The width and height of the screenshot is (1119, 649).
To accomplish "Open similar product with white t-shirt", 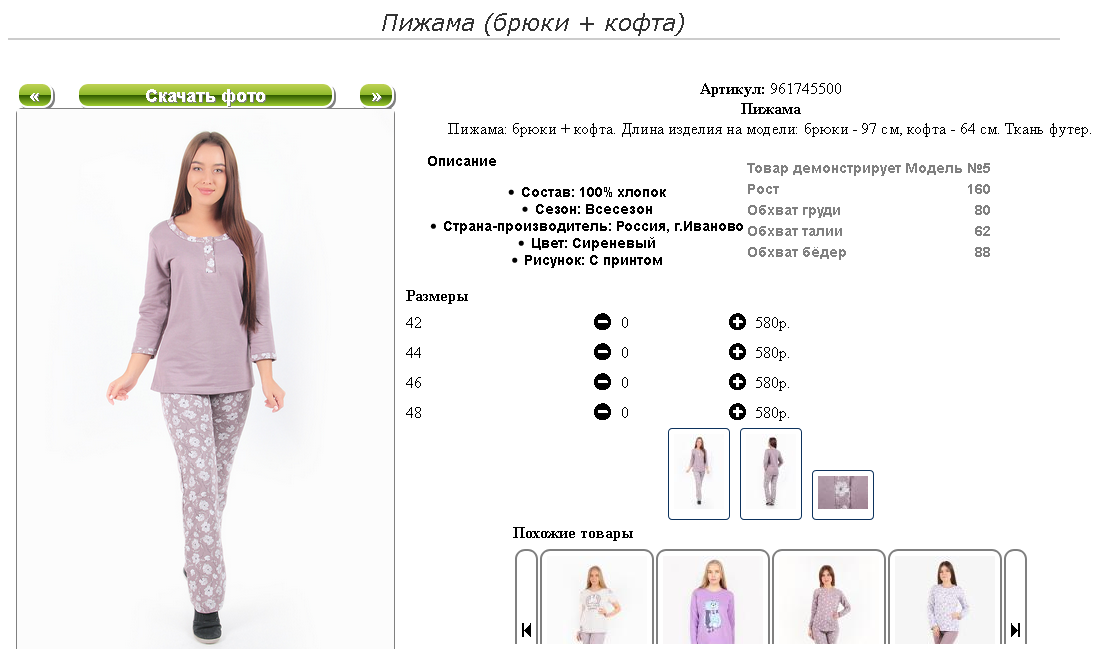I will (x=597, y=598).
